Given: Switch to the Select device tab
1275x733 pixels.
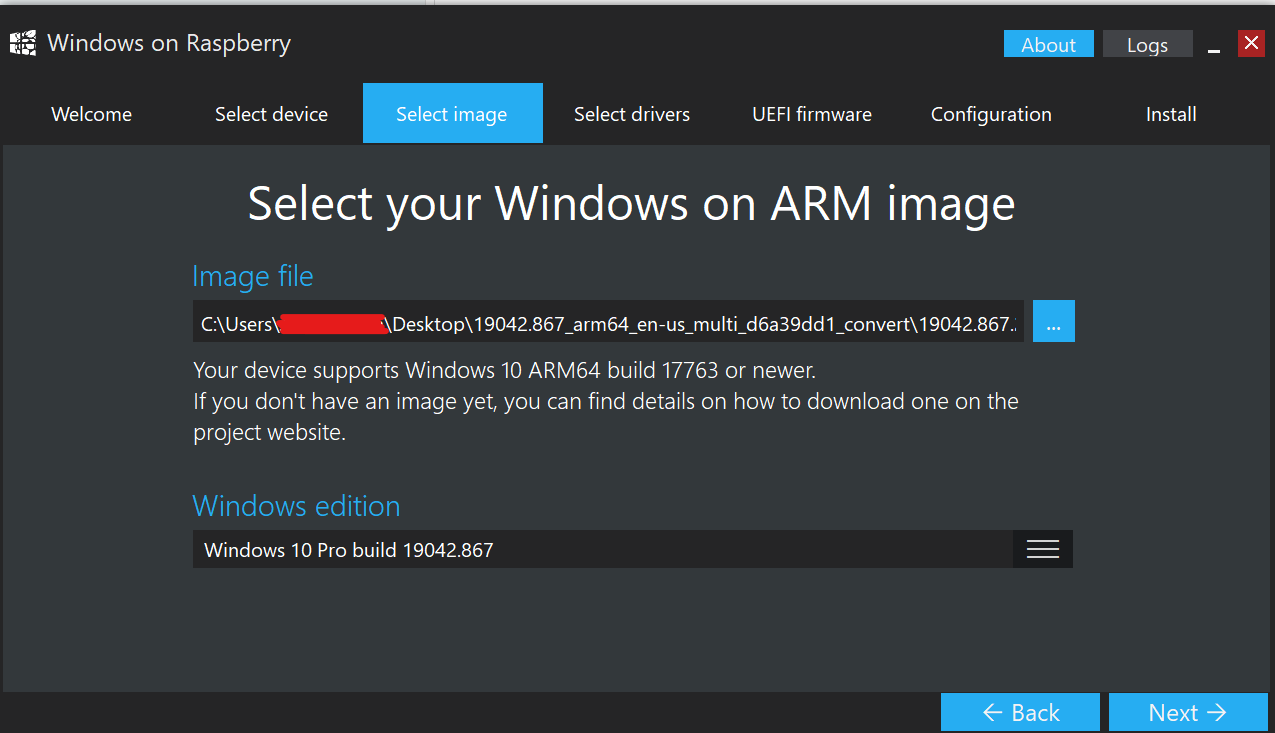Looking at the screenshot, I should tap(271, 114).
